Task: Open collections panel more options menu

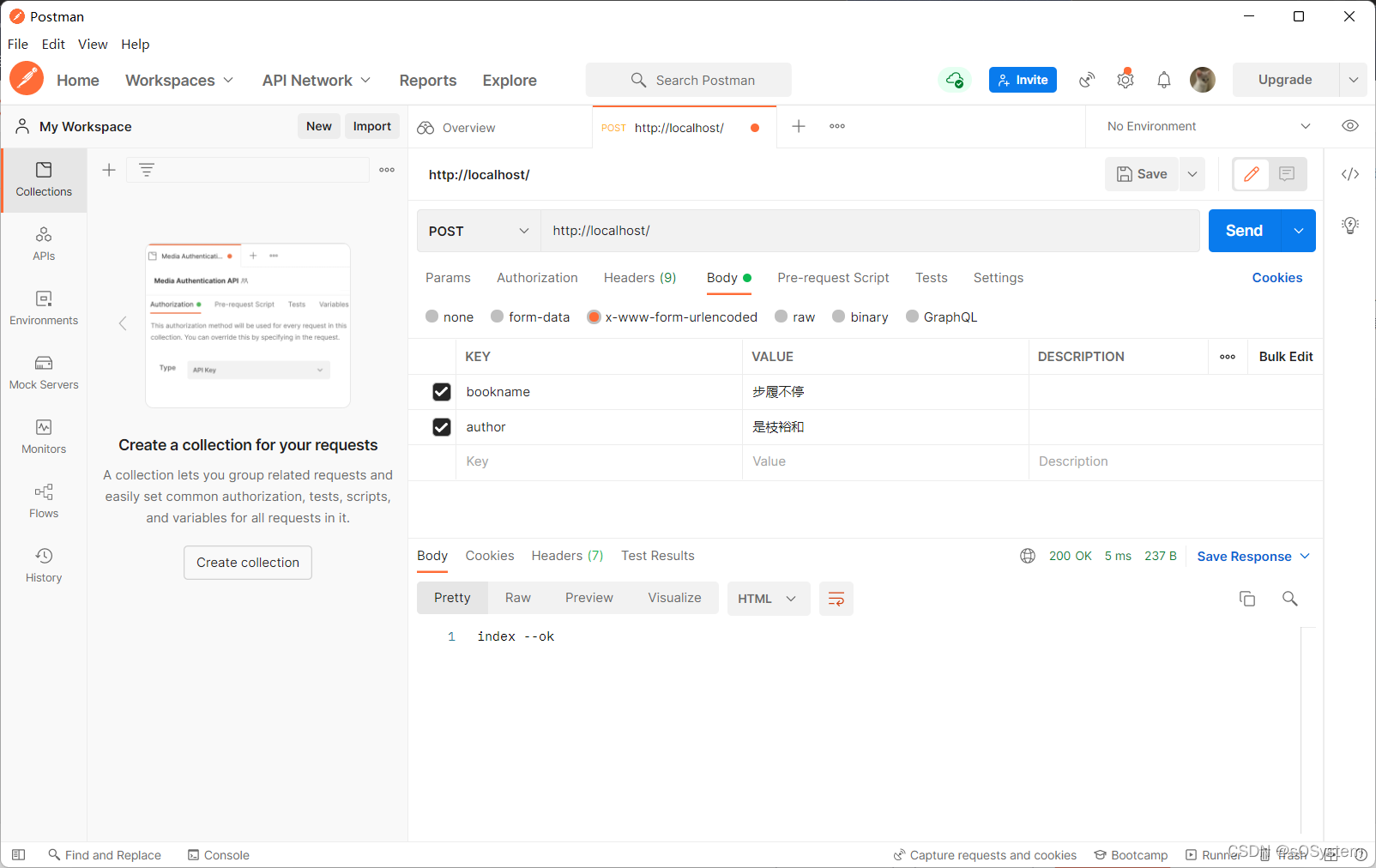Action: pos(387,170)
